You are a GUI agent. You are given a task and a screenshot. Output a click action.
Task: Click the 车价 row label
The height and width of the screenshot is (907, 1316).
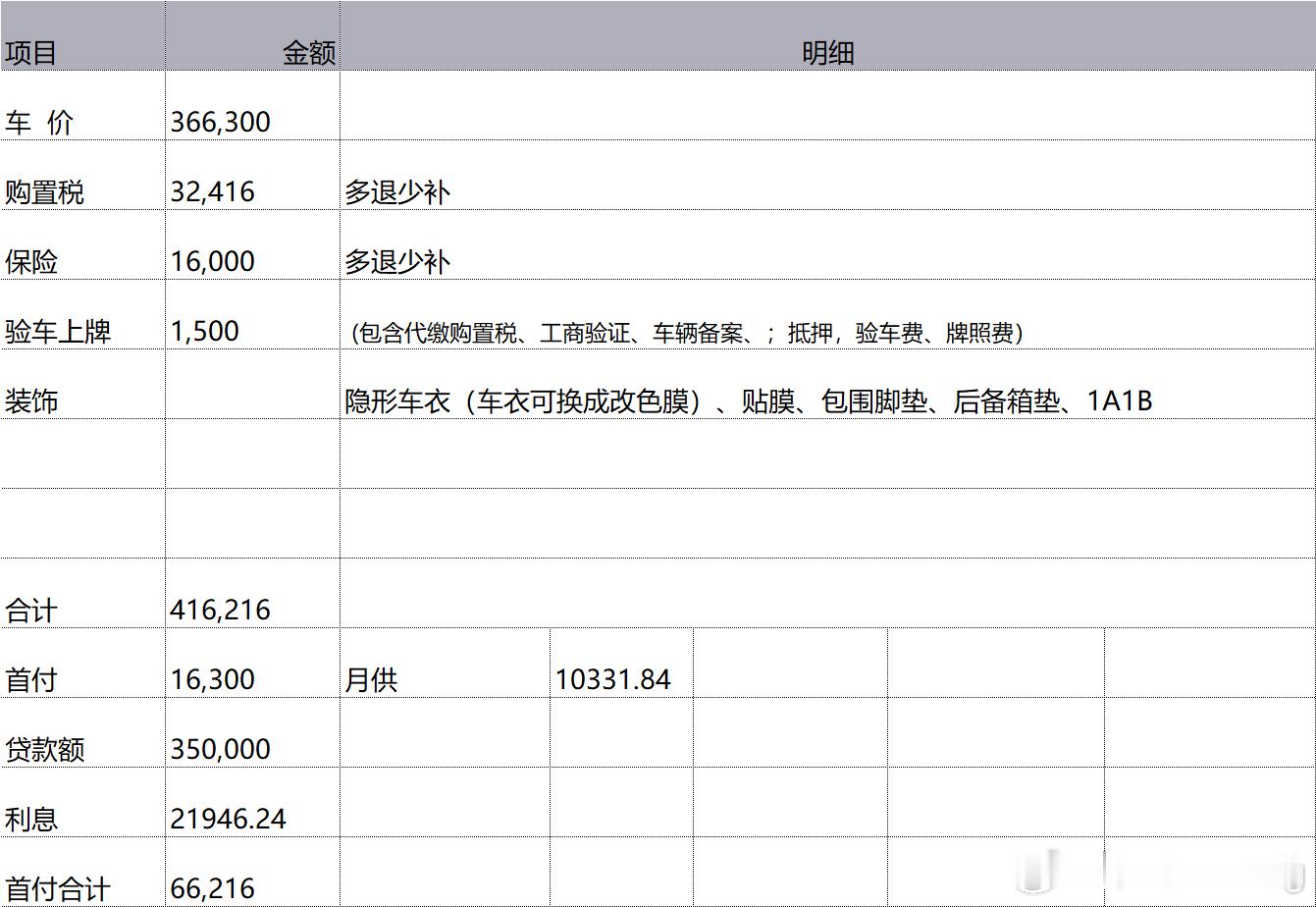[x=37, y=122]
